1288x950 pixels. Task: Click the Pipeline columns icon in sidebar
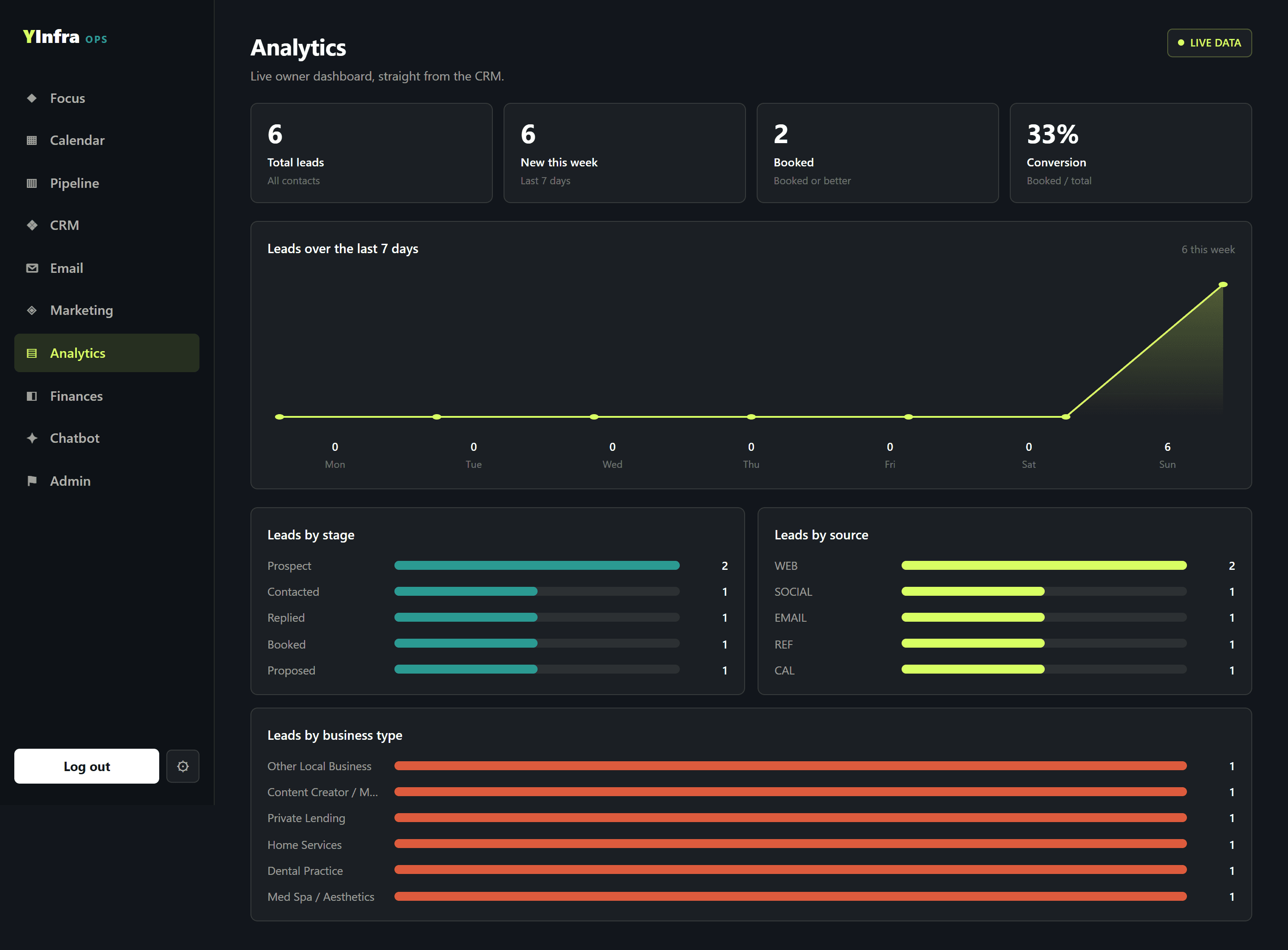click(32, 183)
